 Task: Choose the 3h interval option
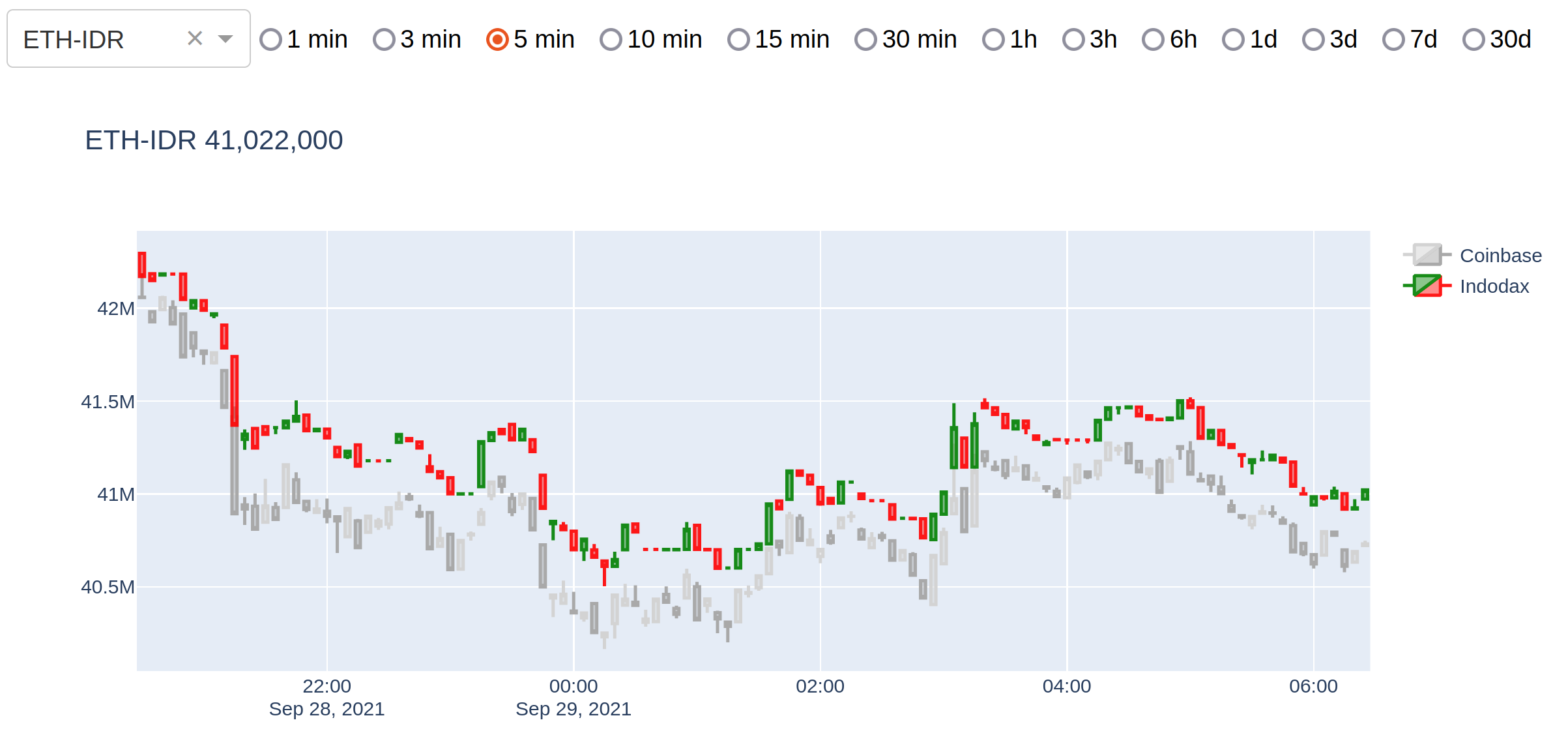[1073, 40]
